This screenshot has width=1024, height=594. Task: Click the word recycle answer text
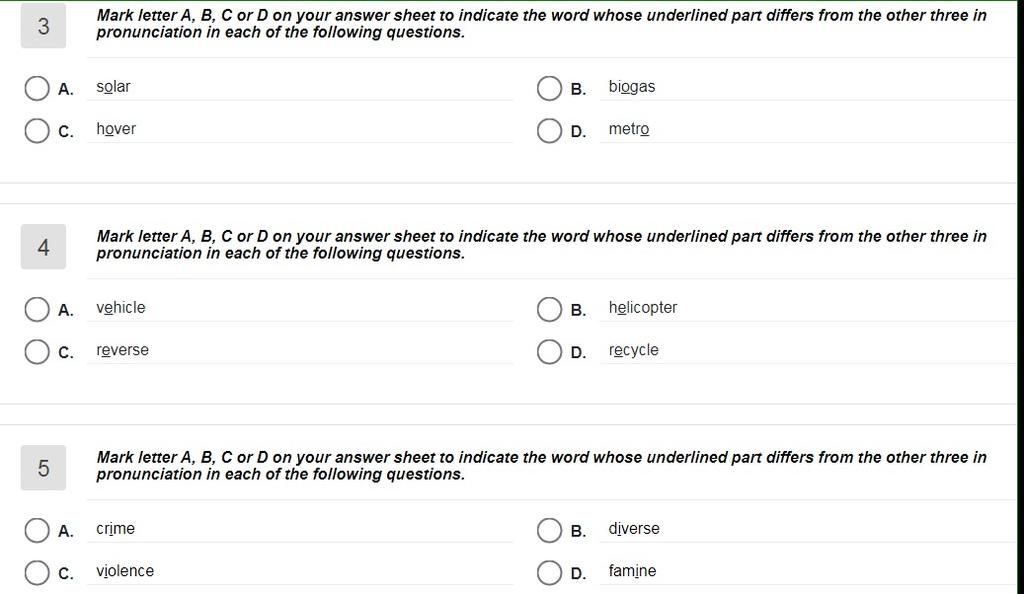click(x=633, y=351)
